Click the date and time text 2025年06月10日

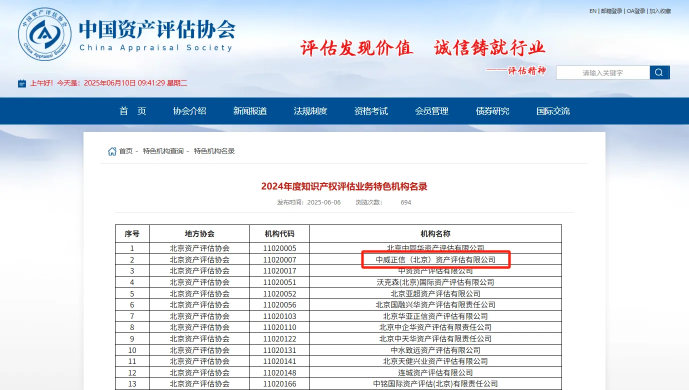tap(109, 83)
